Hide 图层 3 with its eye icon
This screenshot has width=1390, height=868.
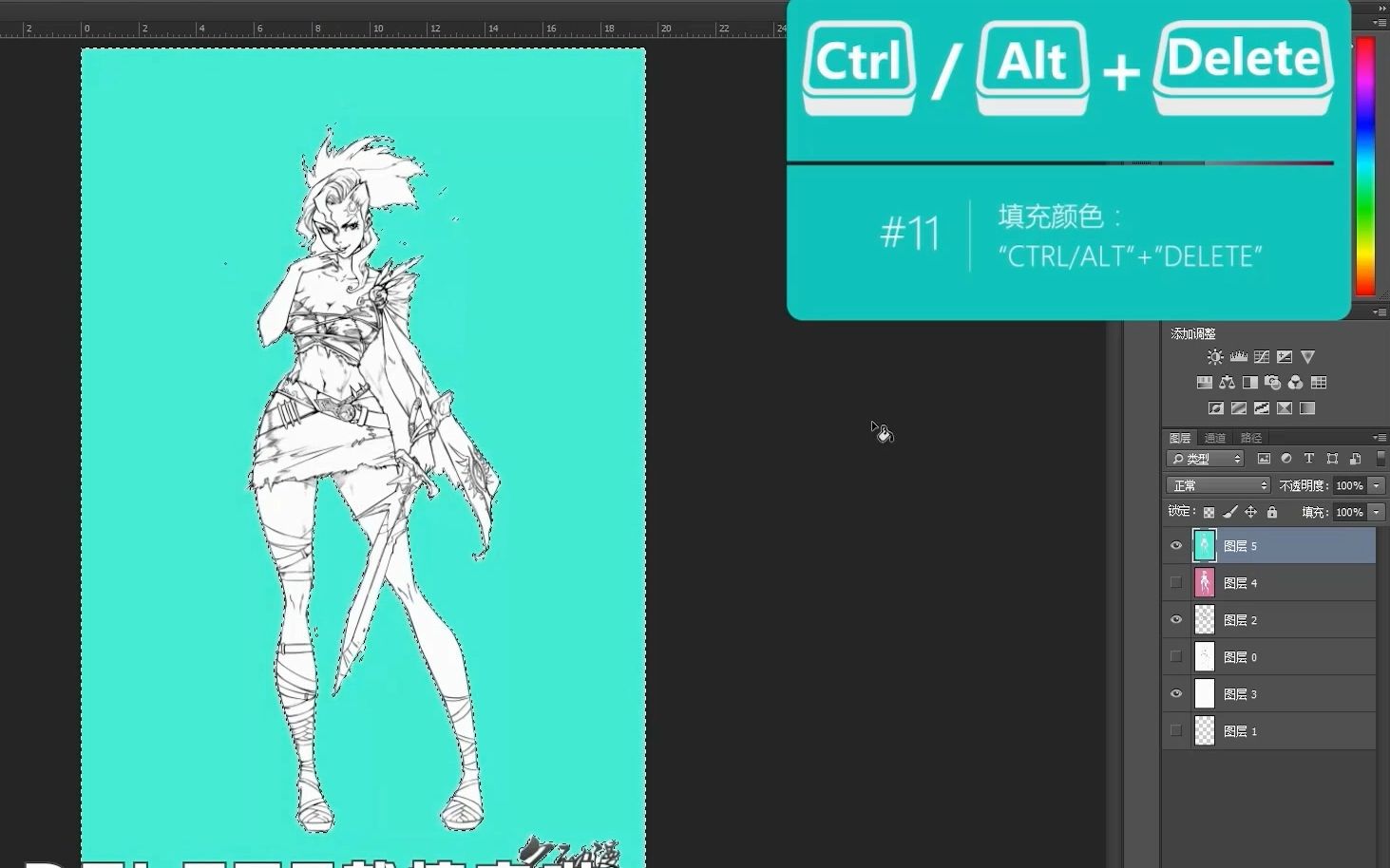[1176, 694]
